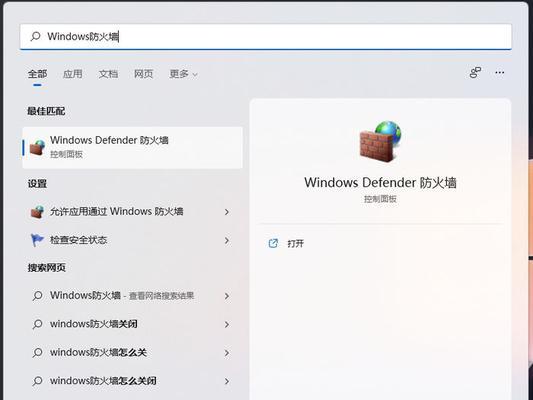
Task: Open Windows Defender 防火墙 best match result
Action: [133, 147]
